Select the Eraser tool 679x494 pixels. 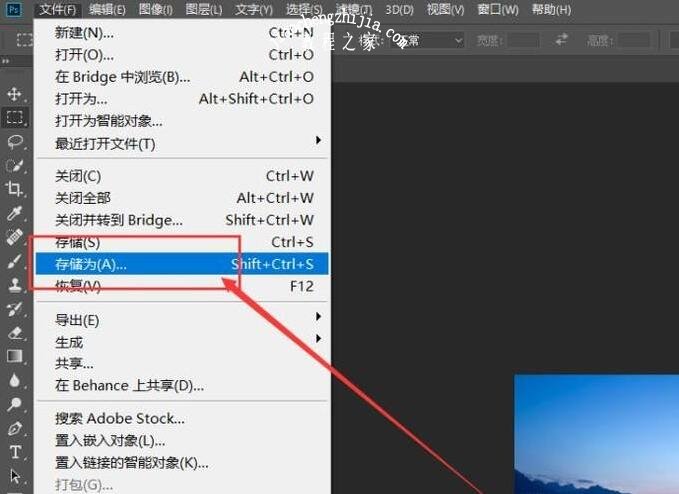(x=15, y=333)
